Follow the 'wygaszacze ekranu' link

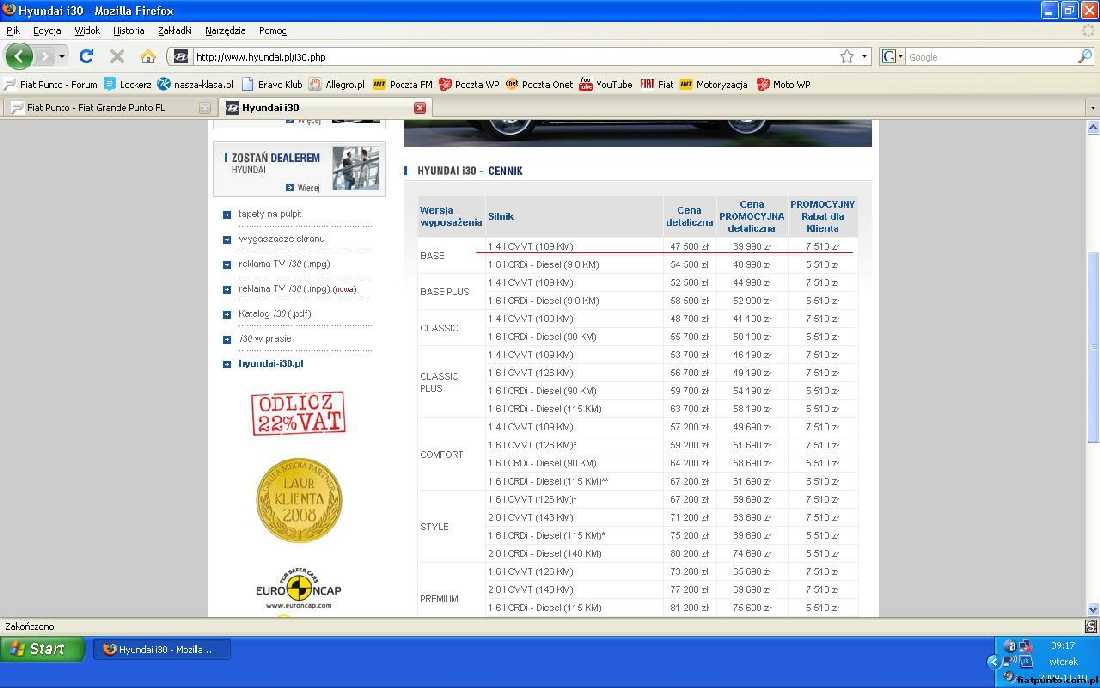tap(281, 239)
